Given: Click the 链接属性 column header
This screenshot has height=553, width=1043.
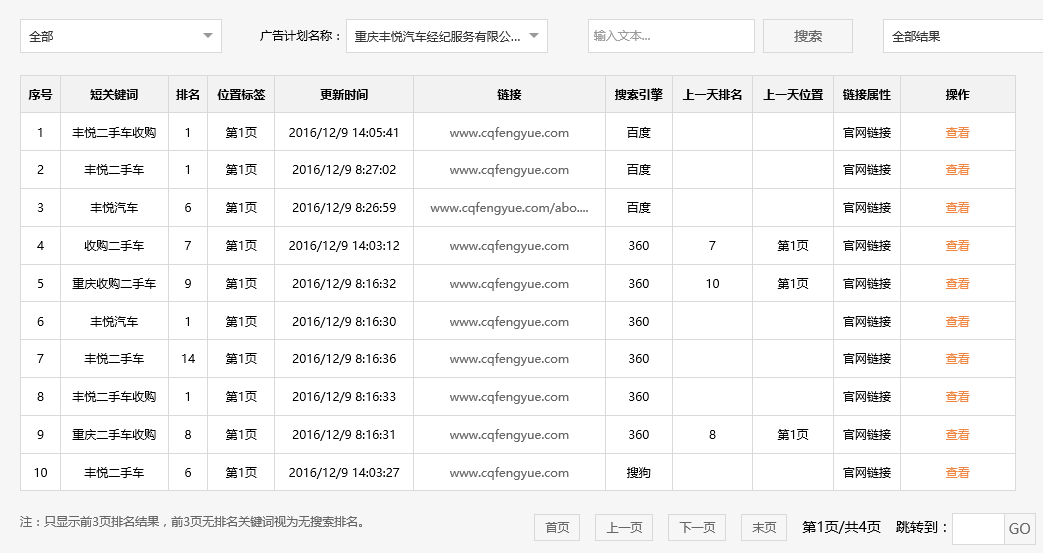Looking at the screenshot, I should coord(867,94).
